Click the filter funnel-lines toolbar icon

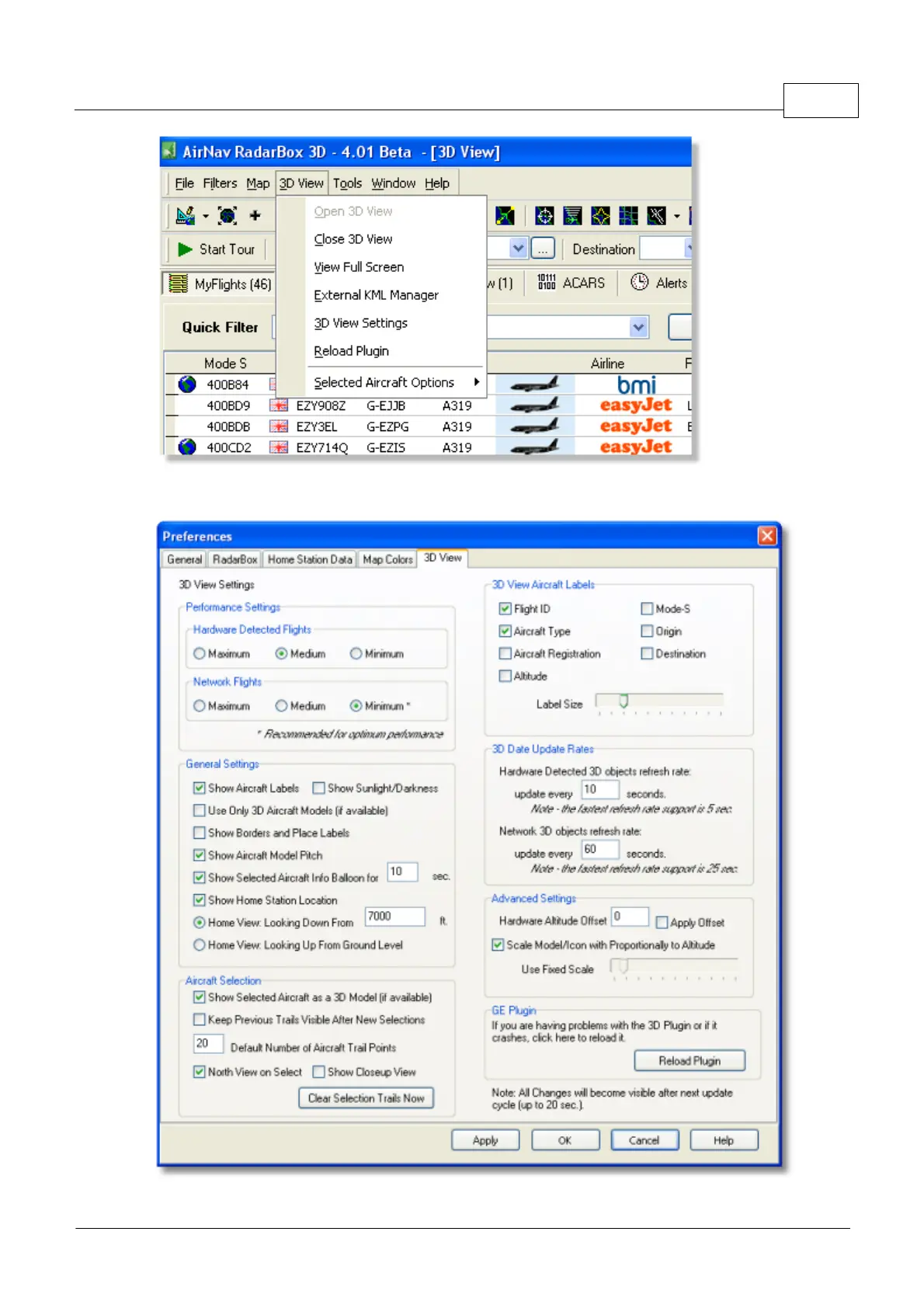coord(573,215)
